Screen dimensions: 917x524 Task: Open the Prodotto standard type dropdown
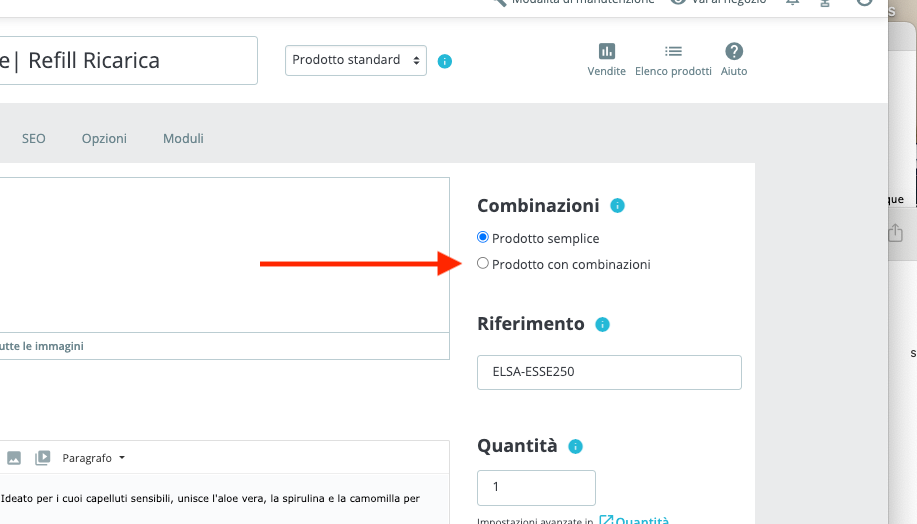point(356,60)
